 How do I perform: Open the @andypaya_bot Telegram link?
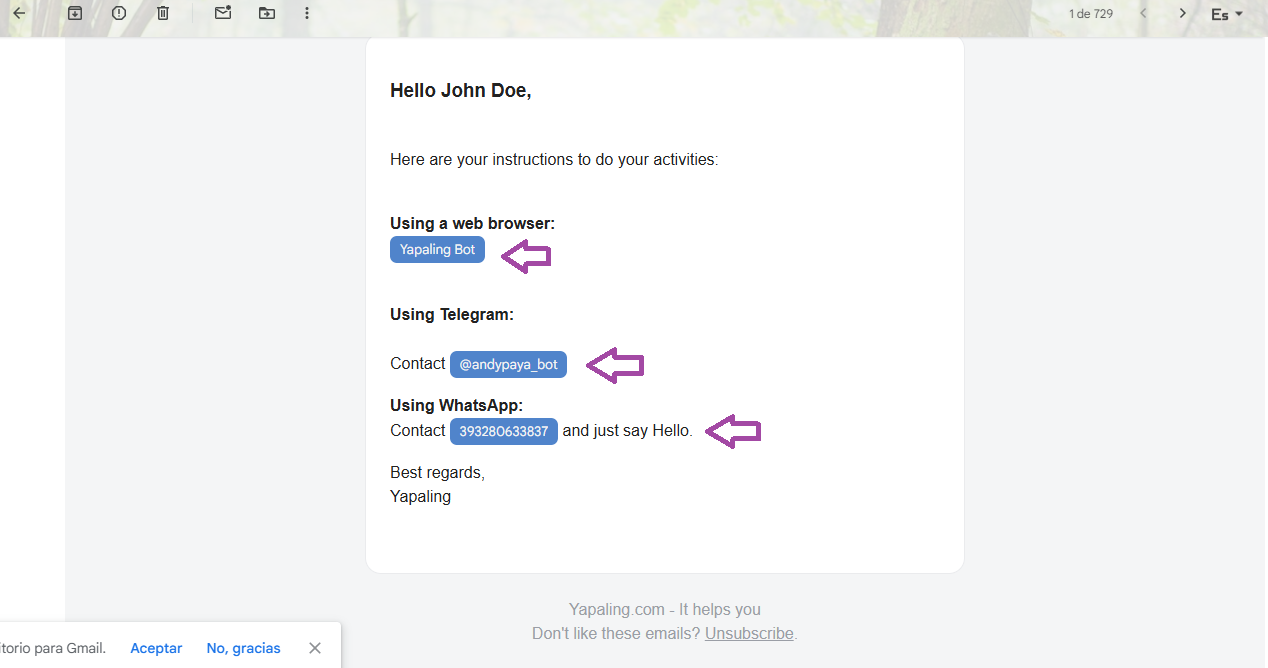[x=508, y=365]
